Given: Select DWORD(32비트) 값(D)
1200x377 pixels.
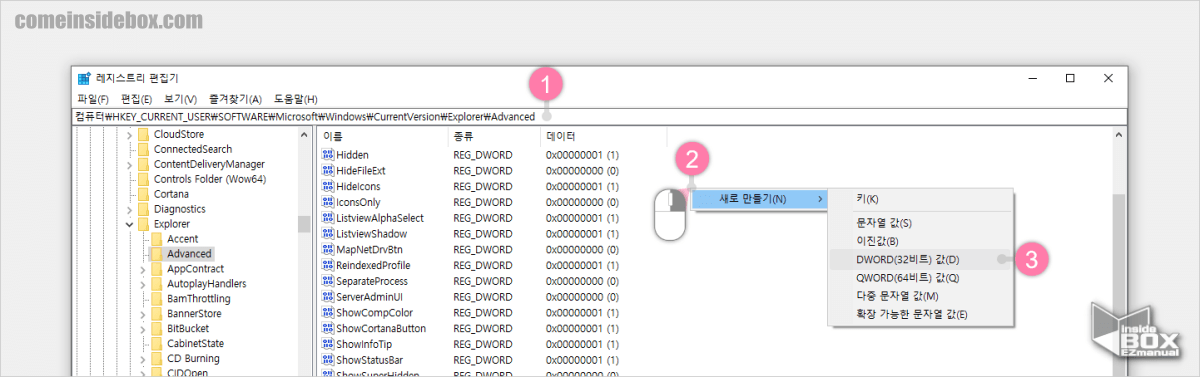Looking at the screenshot, I should [x=921, y=259].
